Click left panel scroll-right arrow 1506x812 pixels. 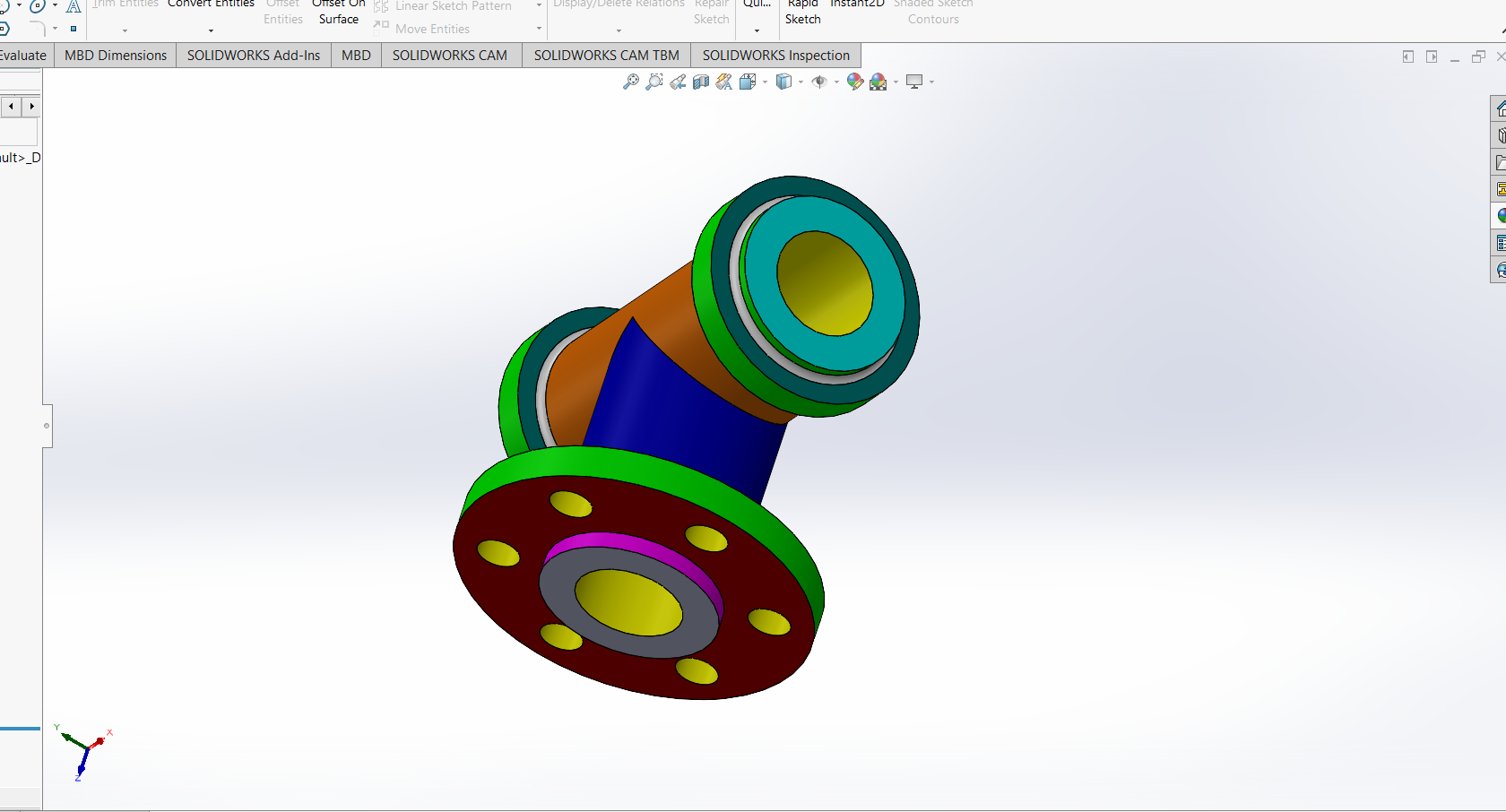[31, 107]
